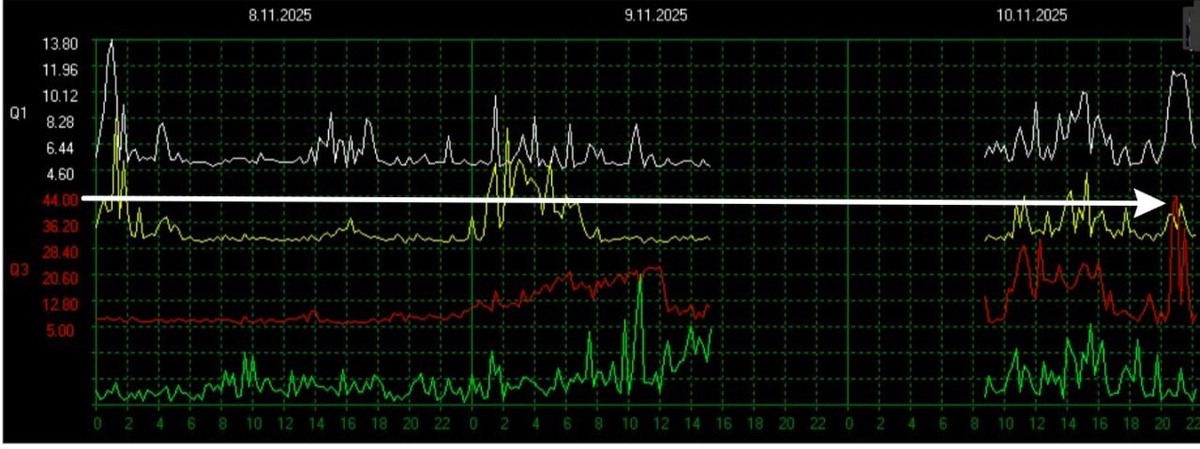
Task: Click the 10.12 scale value
Action: (62, 96)
